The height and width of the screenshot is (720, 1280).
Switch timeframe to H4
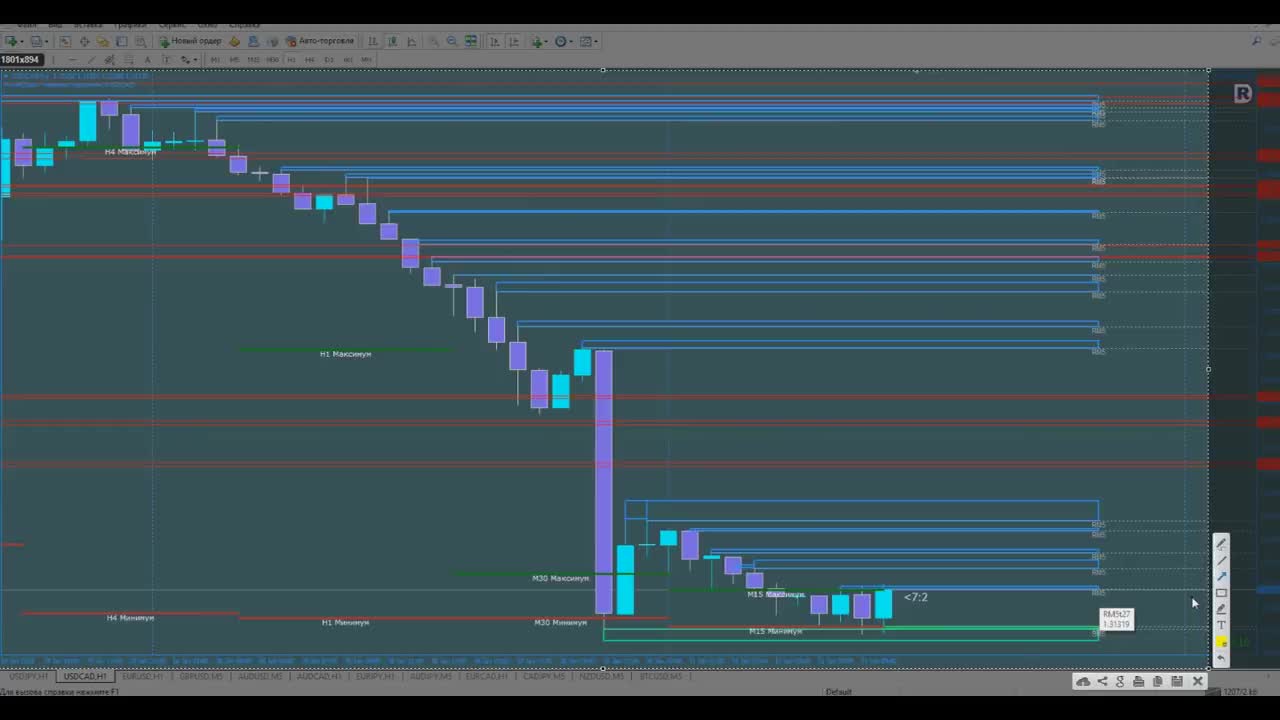pyautogui.click(x=310, y=60)
